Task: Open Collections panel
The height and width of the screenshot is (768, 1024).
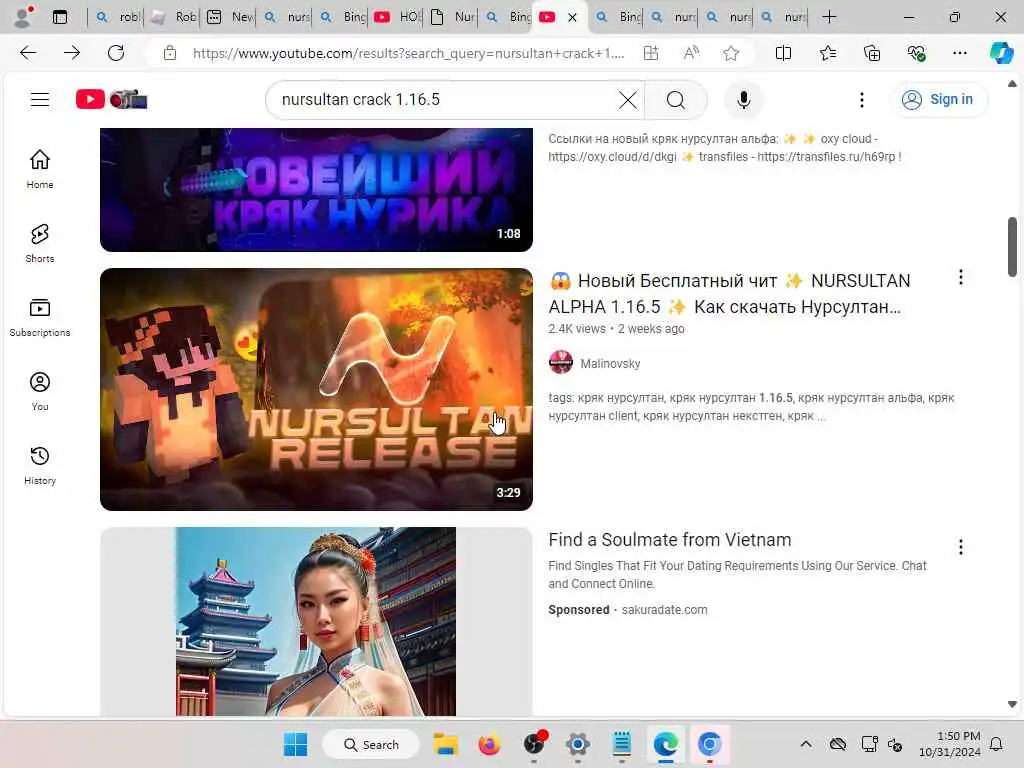Action: [x=872, y=53]
